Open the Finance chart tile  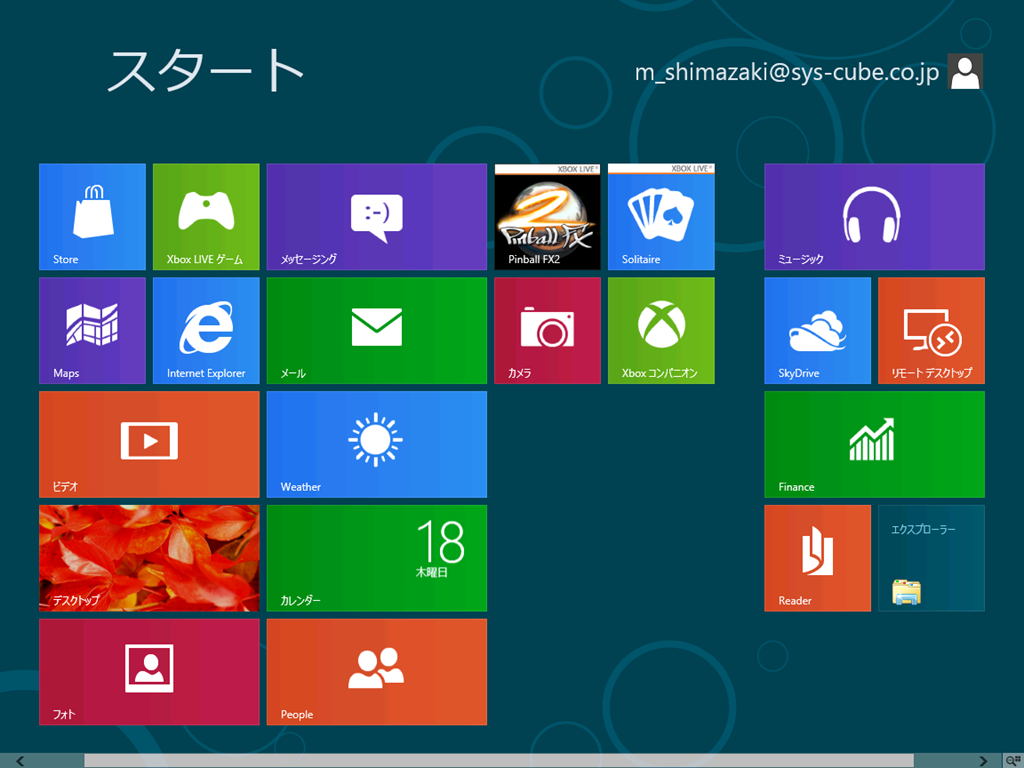click(x=874, y=444)
